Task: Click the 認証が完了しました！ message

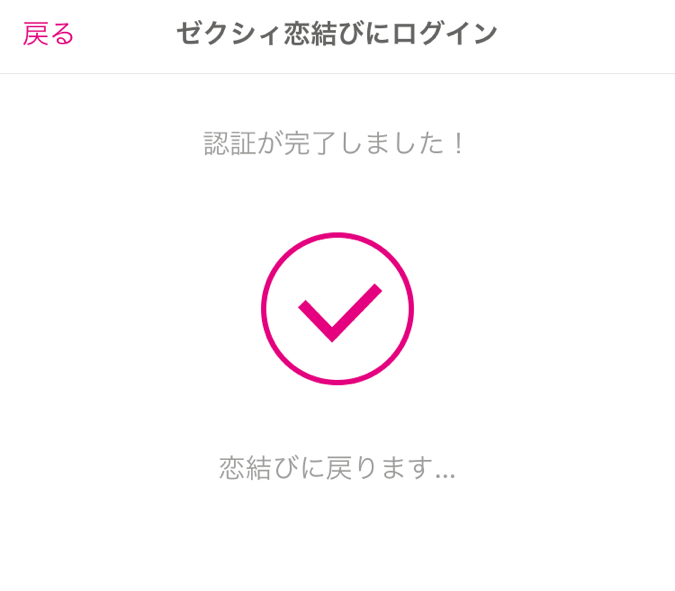Action: pos(334,143)
